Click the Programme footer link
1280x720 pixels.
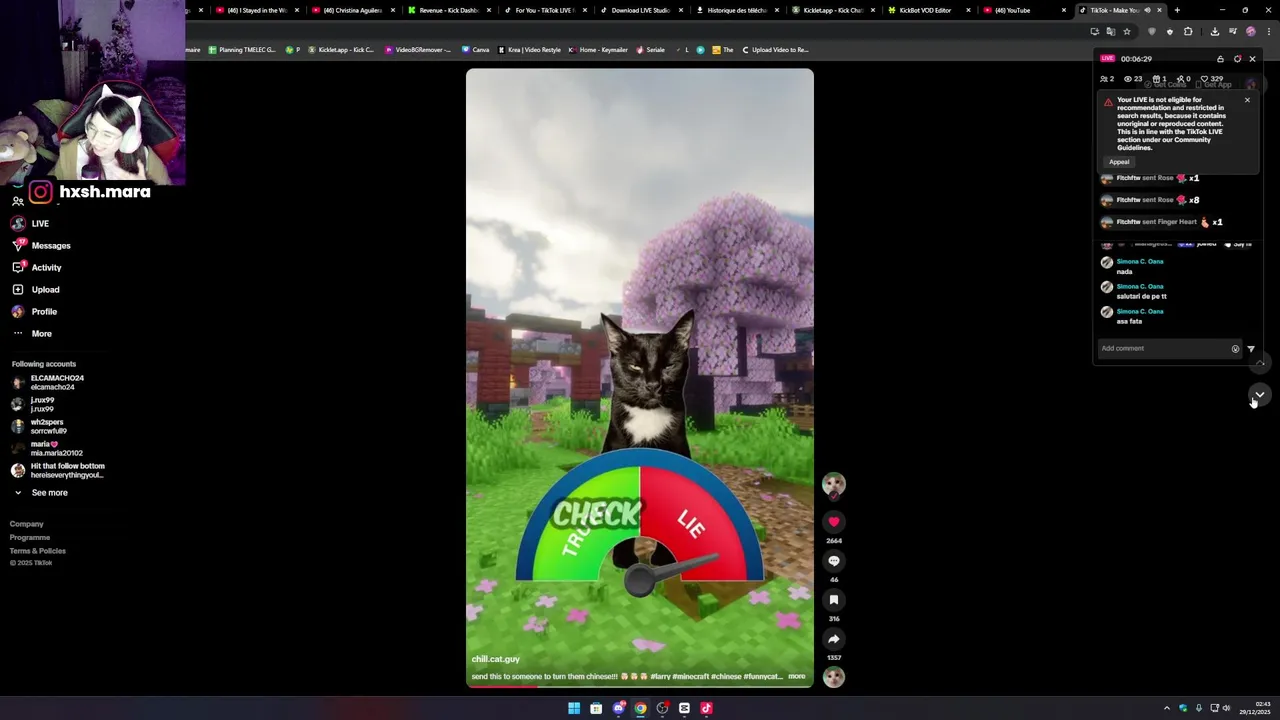pos(30,537)
